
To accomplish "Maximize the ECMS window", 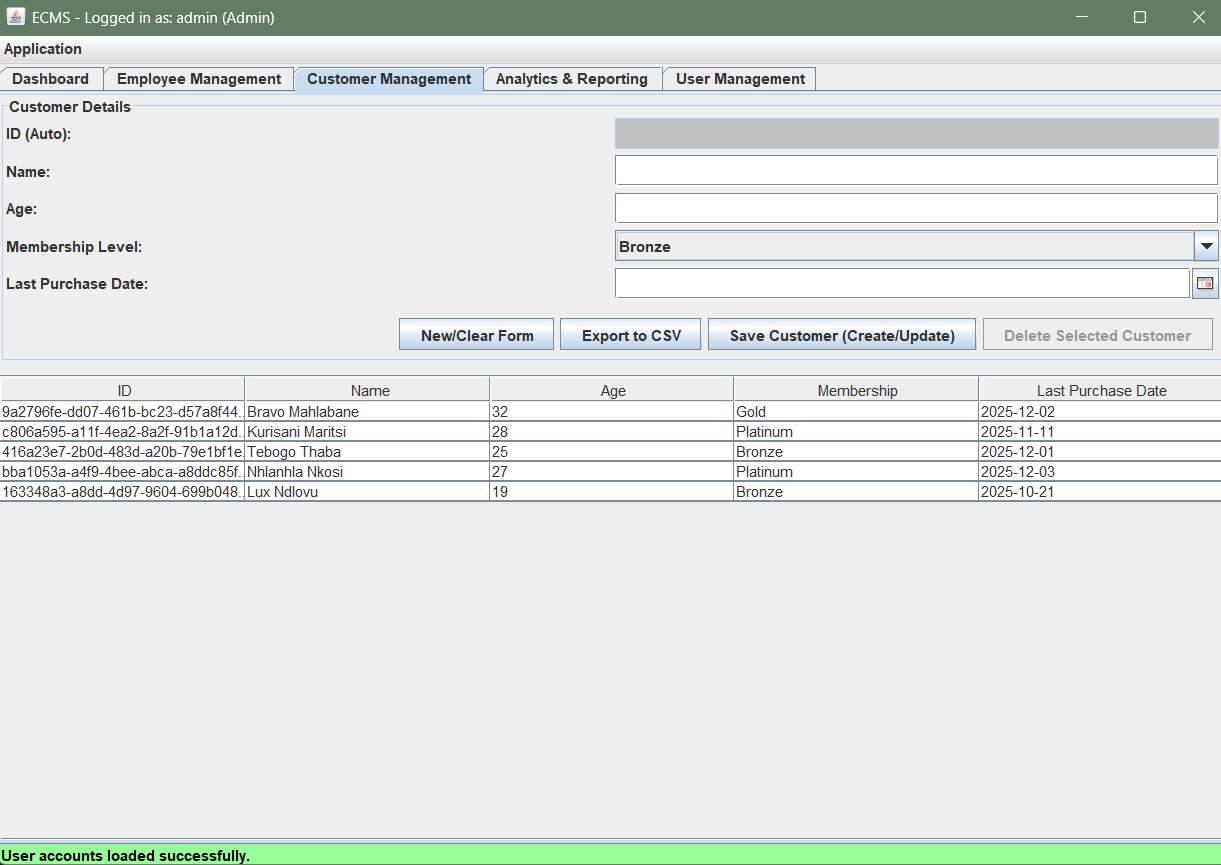I will click(x=1139, y=17).
